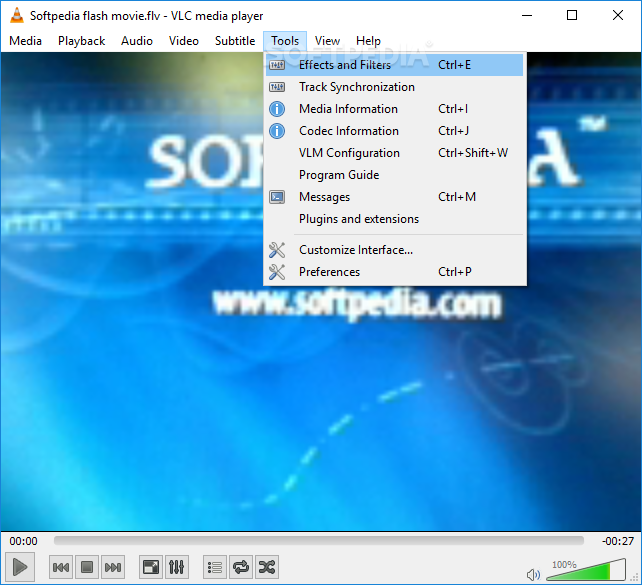Open the Subtitle menu
The height and width of the screenshot is (585, 642).
click(235, 41)
